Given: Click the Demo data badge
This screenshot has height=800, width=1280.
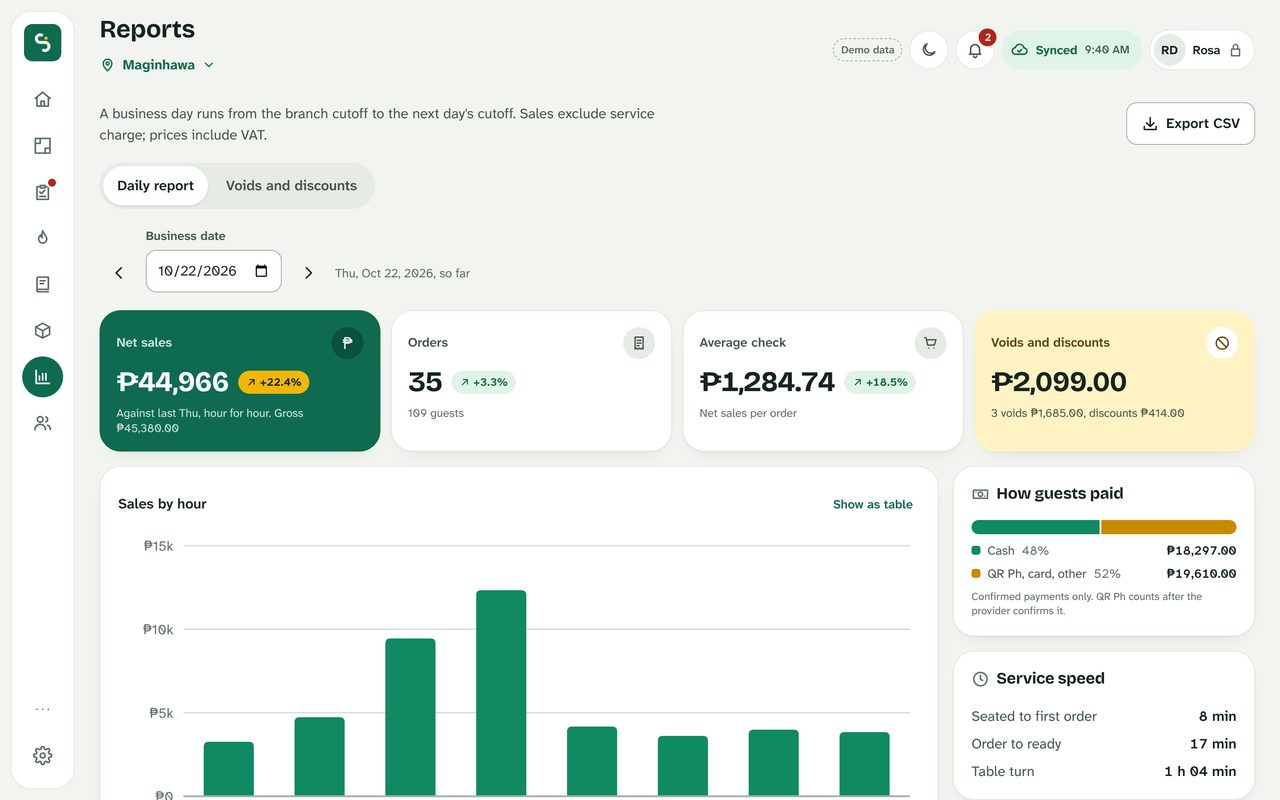Looking at the screenshot, I should [x=867, y=50].
